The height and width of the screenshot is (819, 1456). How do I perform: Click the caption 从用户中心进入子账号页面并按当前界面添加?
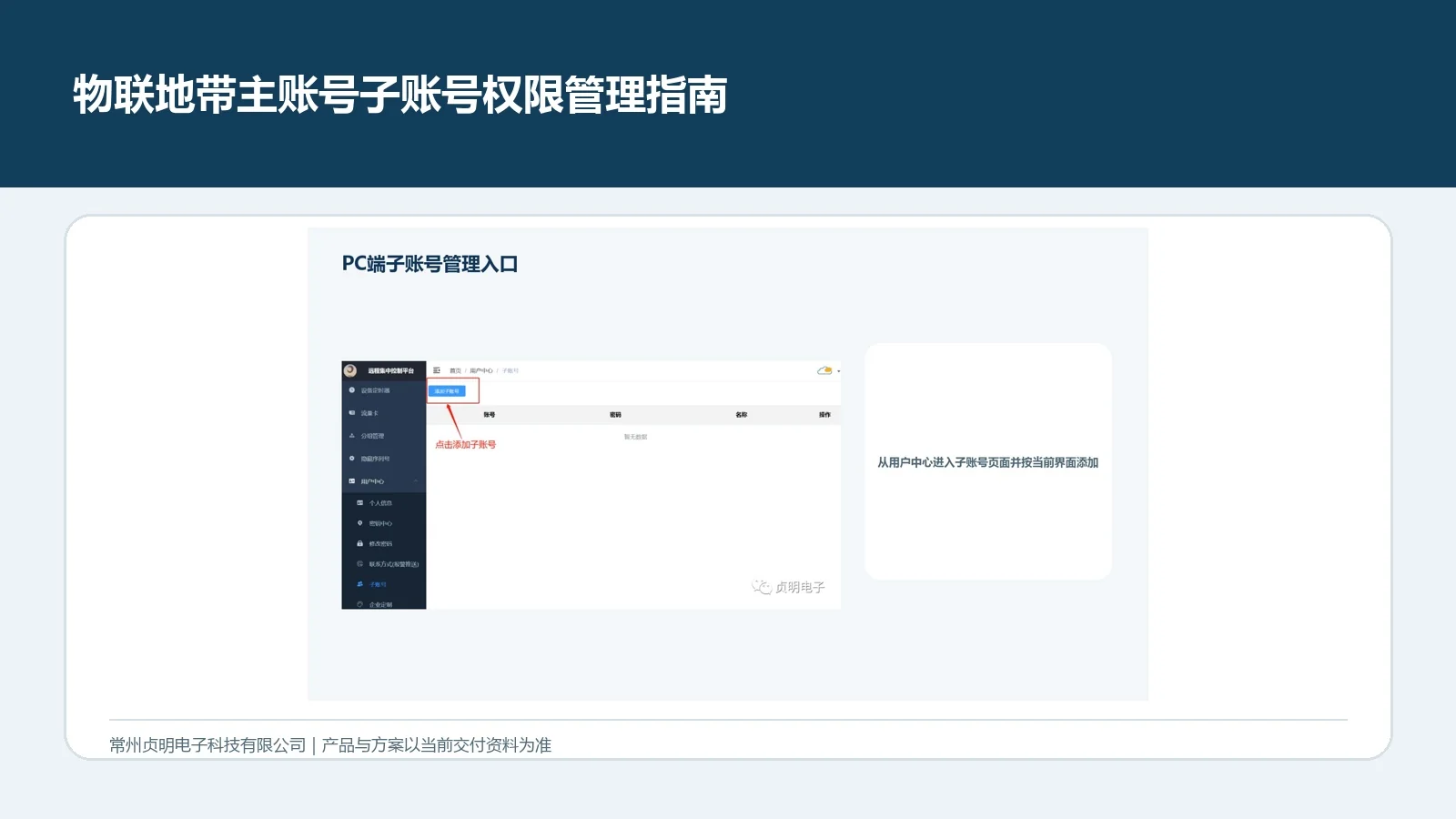[987, 462]
